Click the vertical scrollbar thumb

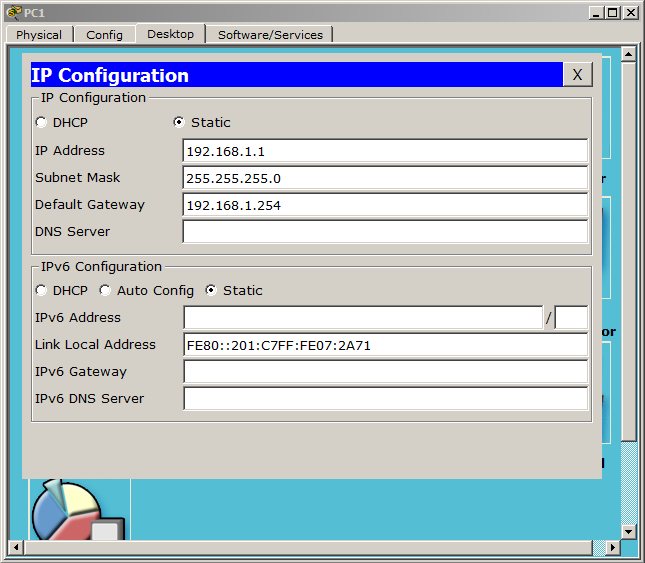[x=629, y=252]
